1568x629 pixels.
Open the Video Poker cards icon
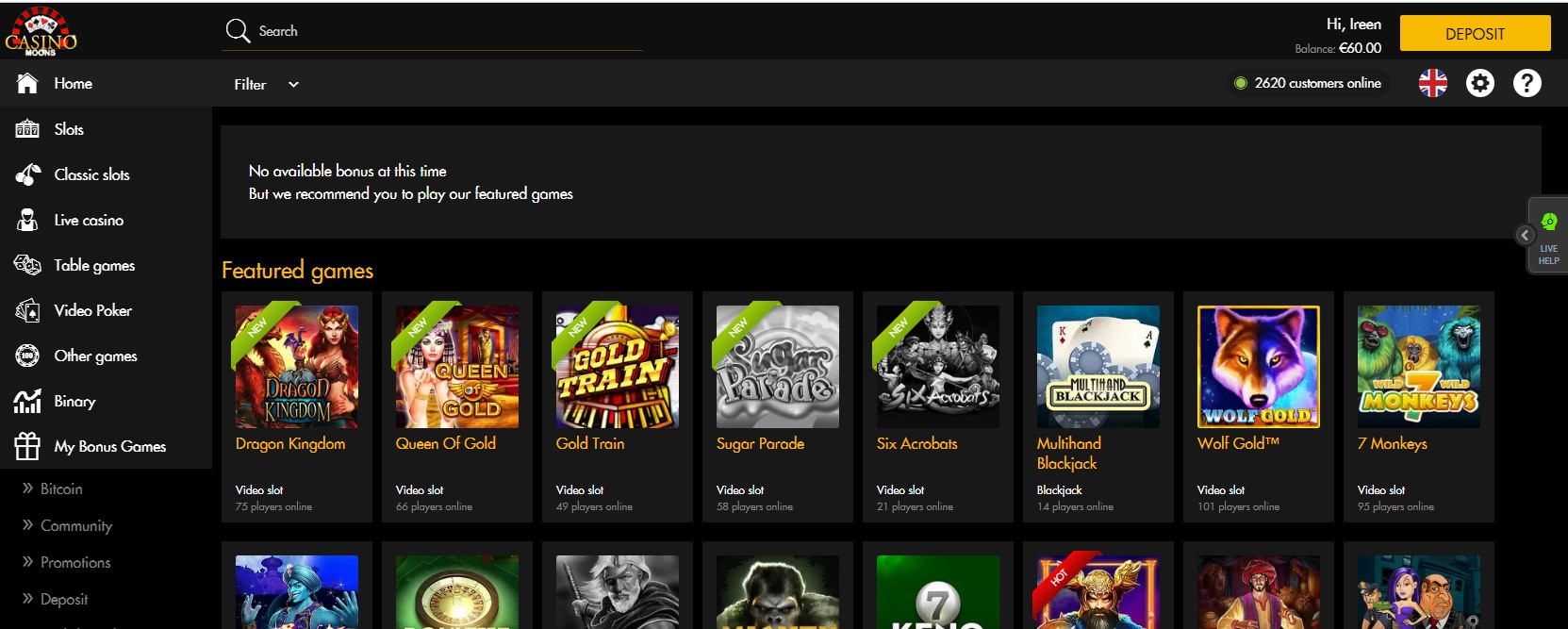click(x=27, y=310)
